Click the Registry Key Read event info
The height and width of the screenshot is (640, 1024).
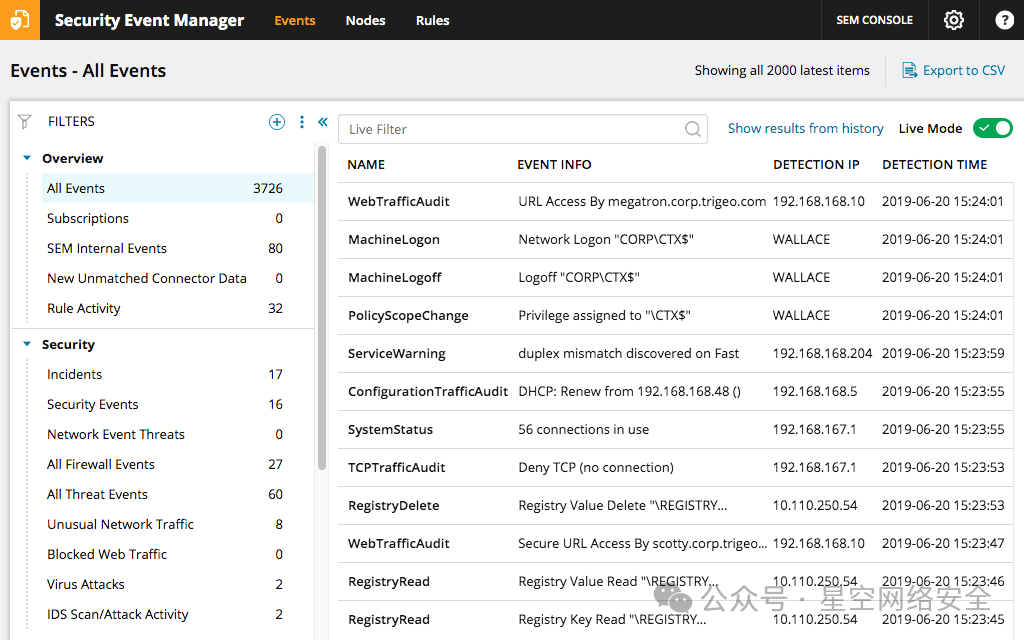(612, 619)
